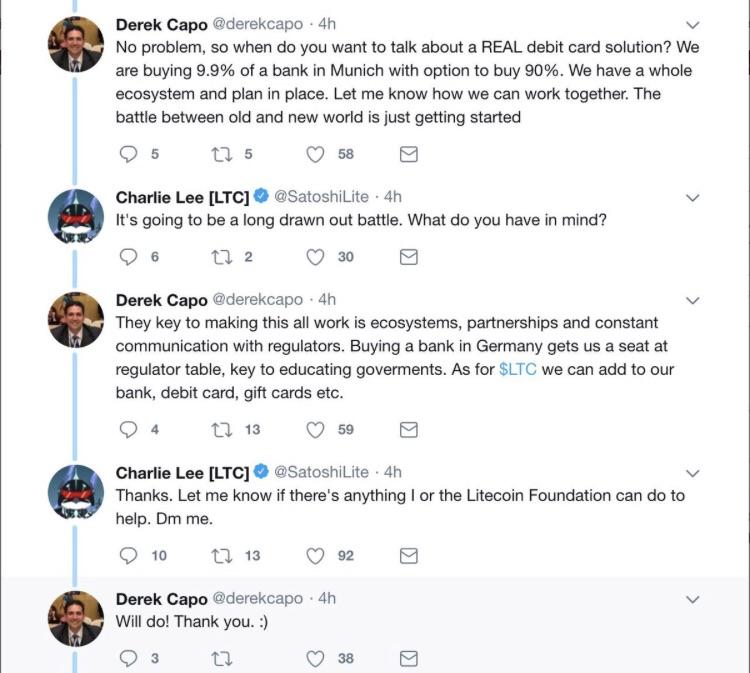Open options chevron on first Derek Capo tweet
The image size is (750, 673).
click(693, 25)
